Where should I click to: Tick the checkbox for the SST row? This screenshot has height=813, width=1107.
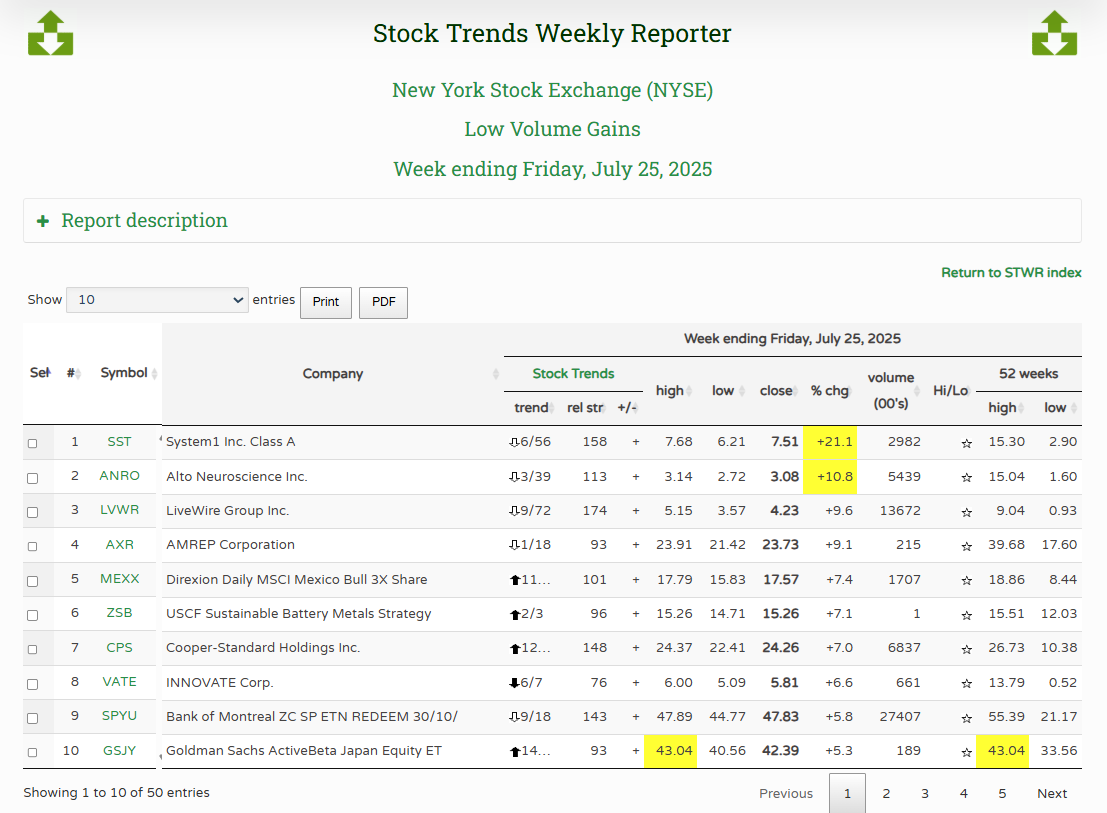tap(33, 443)
